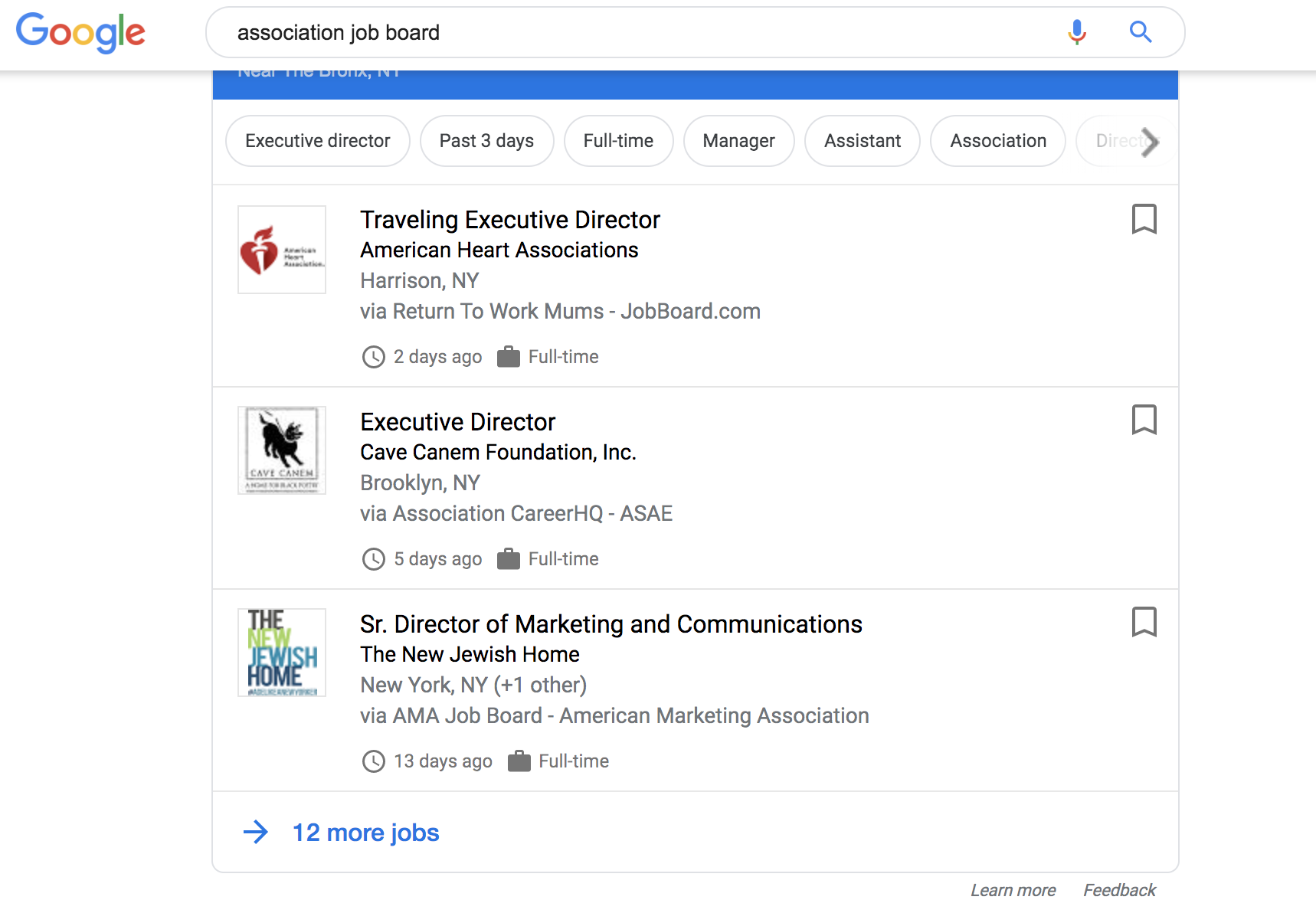
Task: Save the Cave Canem Executive Director job
Action: click(x=1144, y=420)
